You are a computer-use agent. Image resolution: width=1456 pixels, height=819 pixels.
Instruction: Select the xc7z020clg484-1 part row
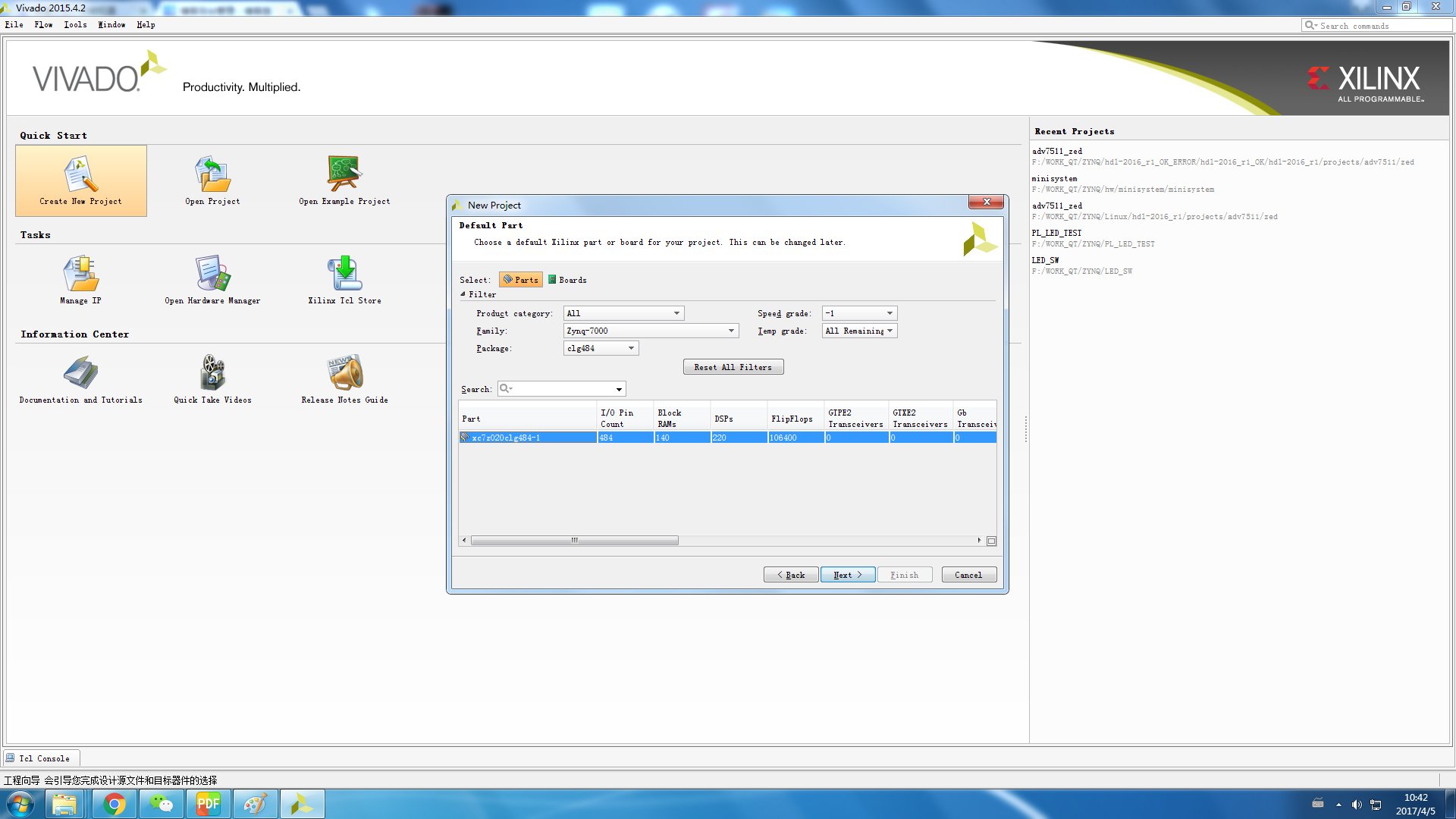(727, 438)
